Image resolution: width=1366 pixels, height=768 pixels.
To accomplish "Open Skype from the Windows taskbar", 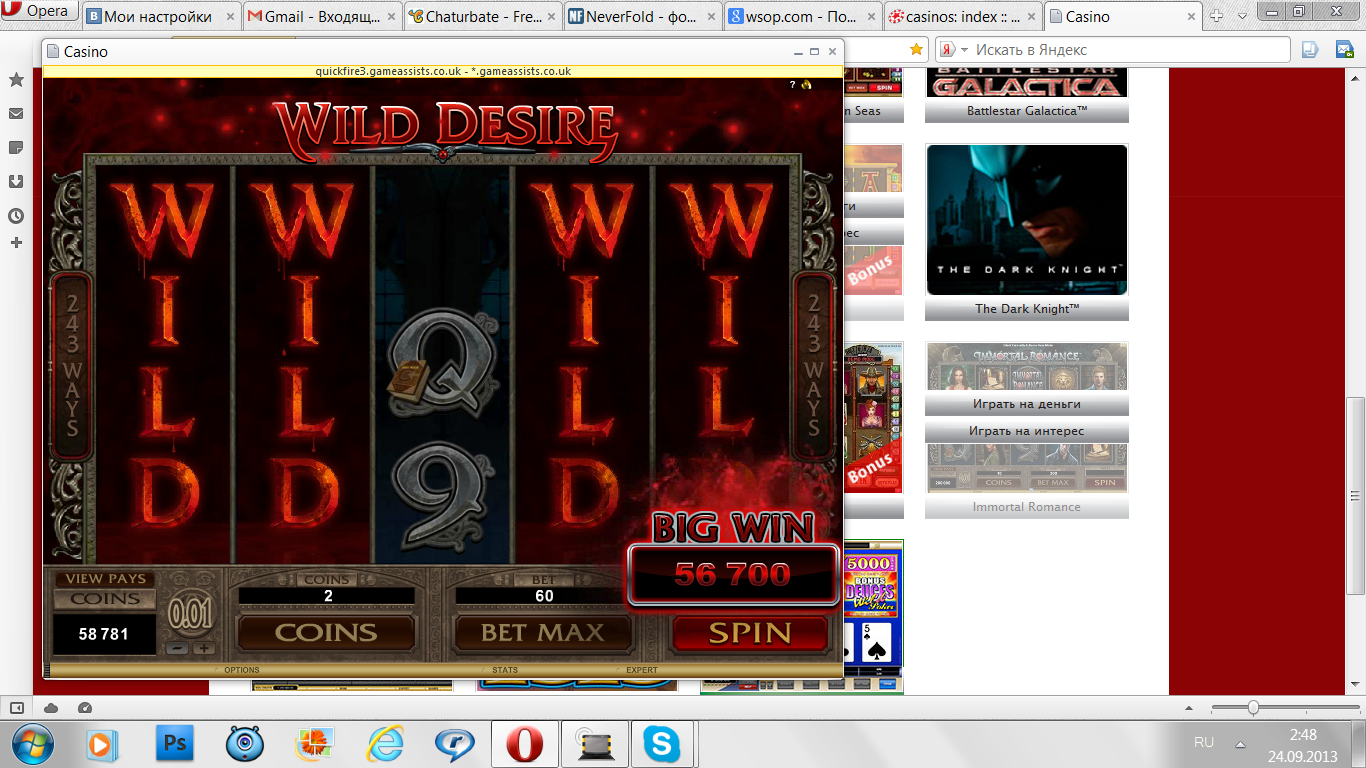I will point(661,744).
